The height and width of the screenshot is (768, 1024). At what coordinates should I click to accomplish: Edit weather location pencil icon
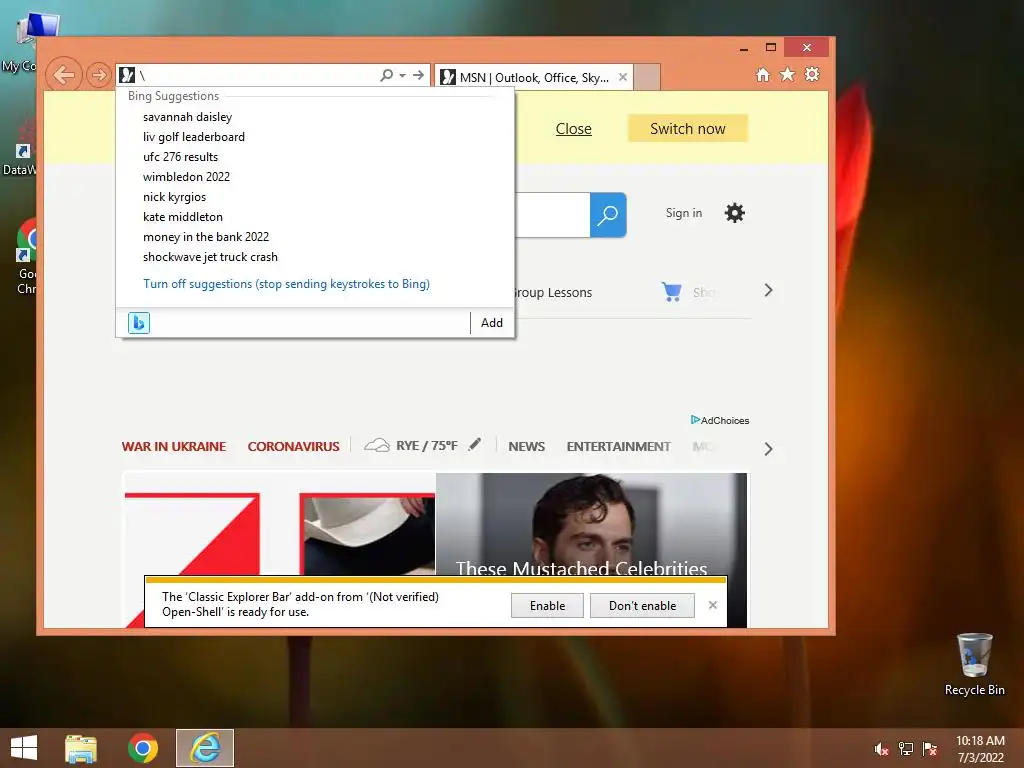point(475,445)
